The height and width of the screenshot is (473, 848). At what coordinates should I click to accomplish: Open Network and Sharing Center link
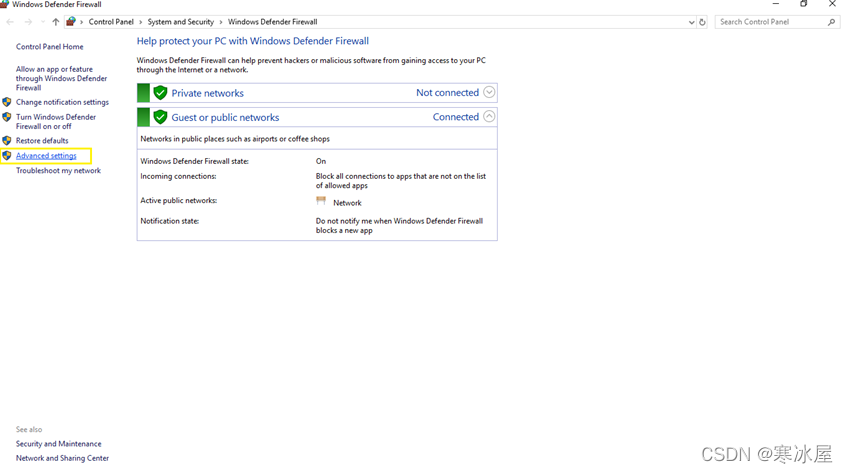click(x=62, y=458)
